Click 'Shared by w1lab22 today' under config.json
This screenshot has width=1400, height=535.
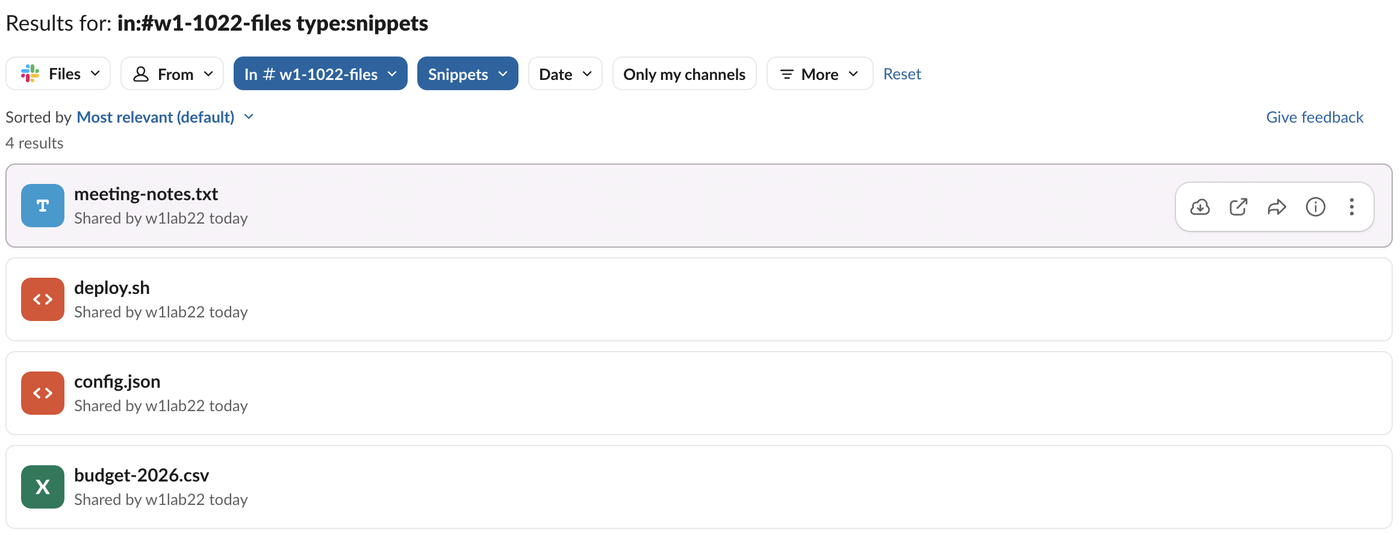161,406
